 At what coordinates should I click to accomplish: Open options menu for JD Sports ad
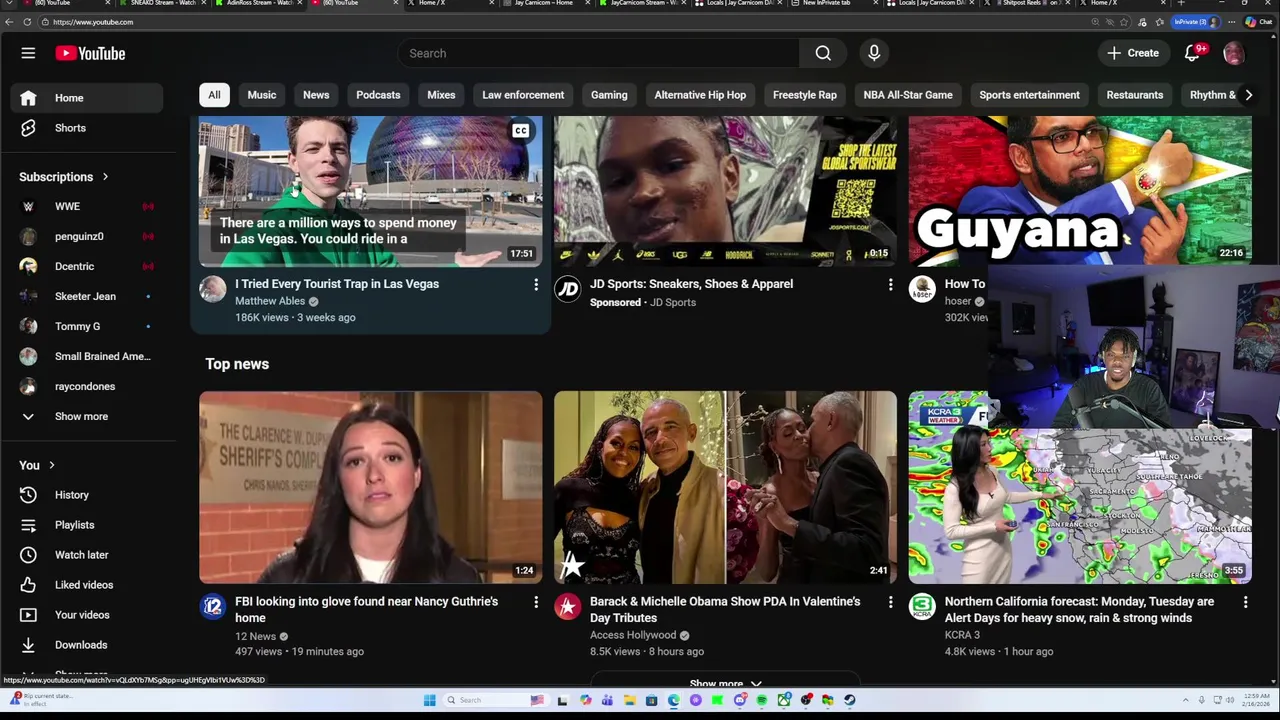pos(890,285)
